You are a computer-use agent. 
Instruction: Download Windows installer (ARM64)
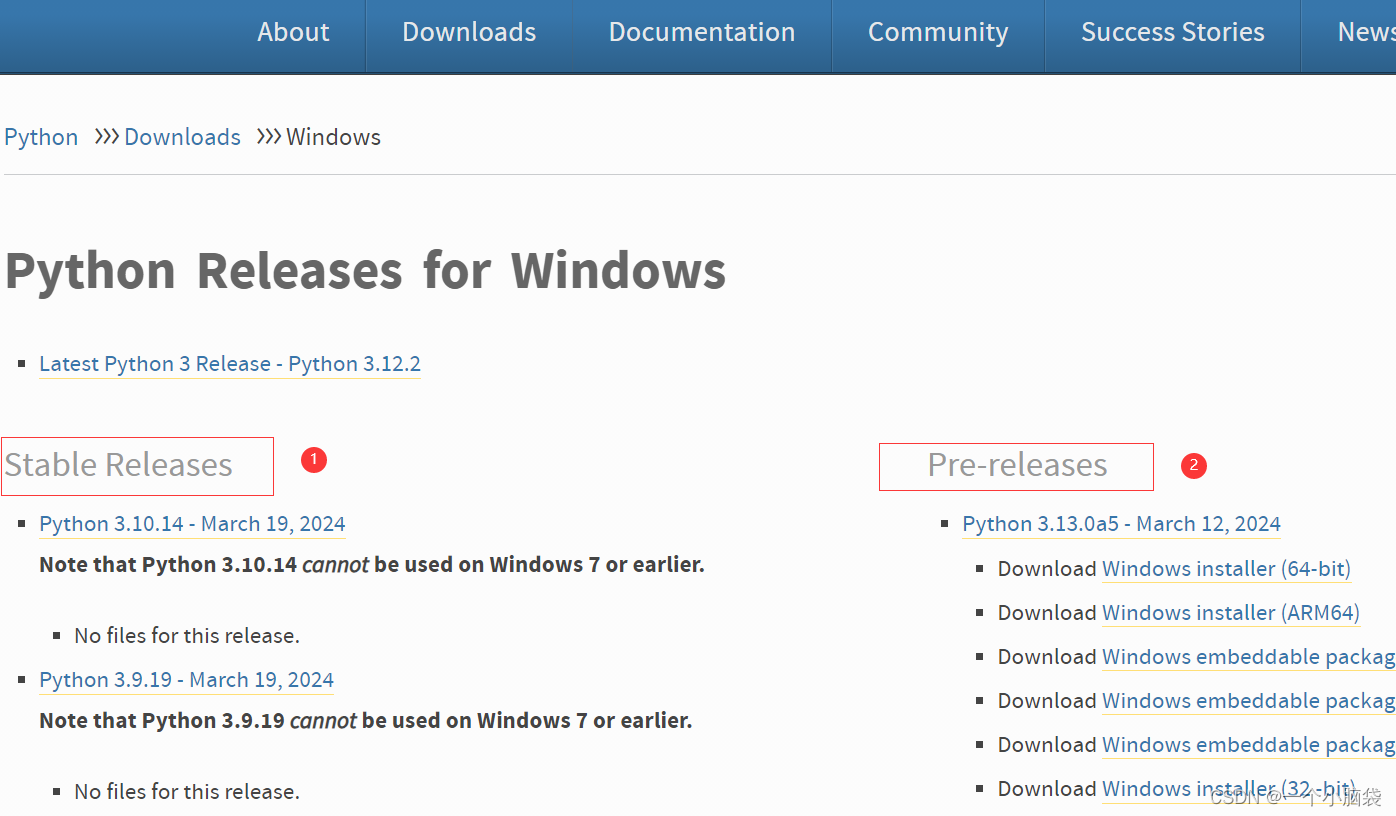pos(1231,613)
